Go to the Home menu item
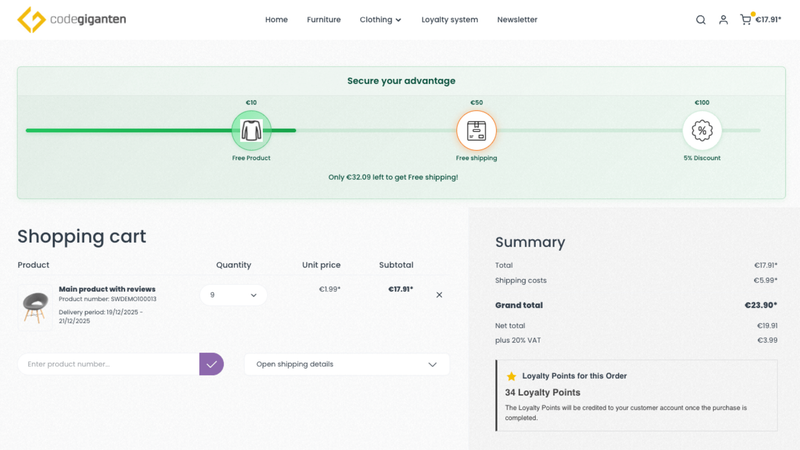This screenshot has width=800, height=450. pos(276,20)
